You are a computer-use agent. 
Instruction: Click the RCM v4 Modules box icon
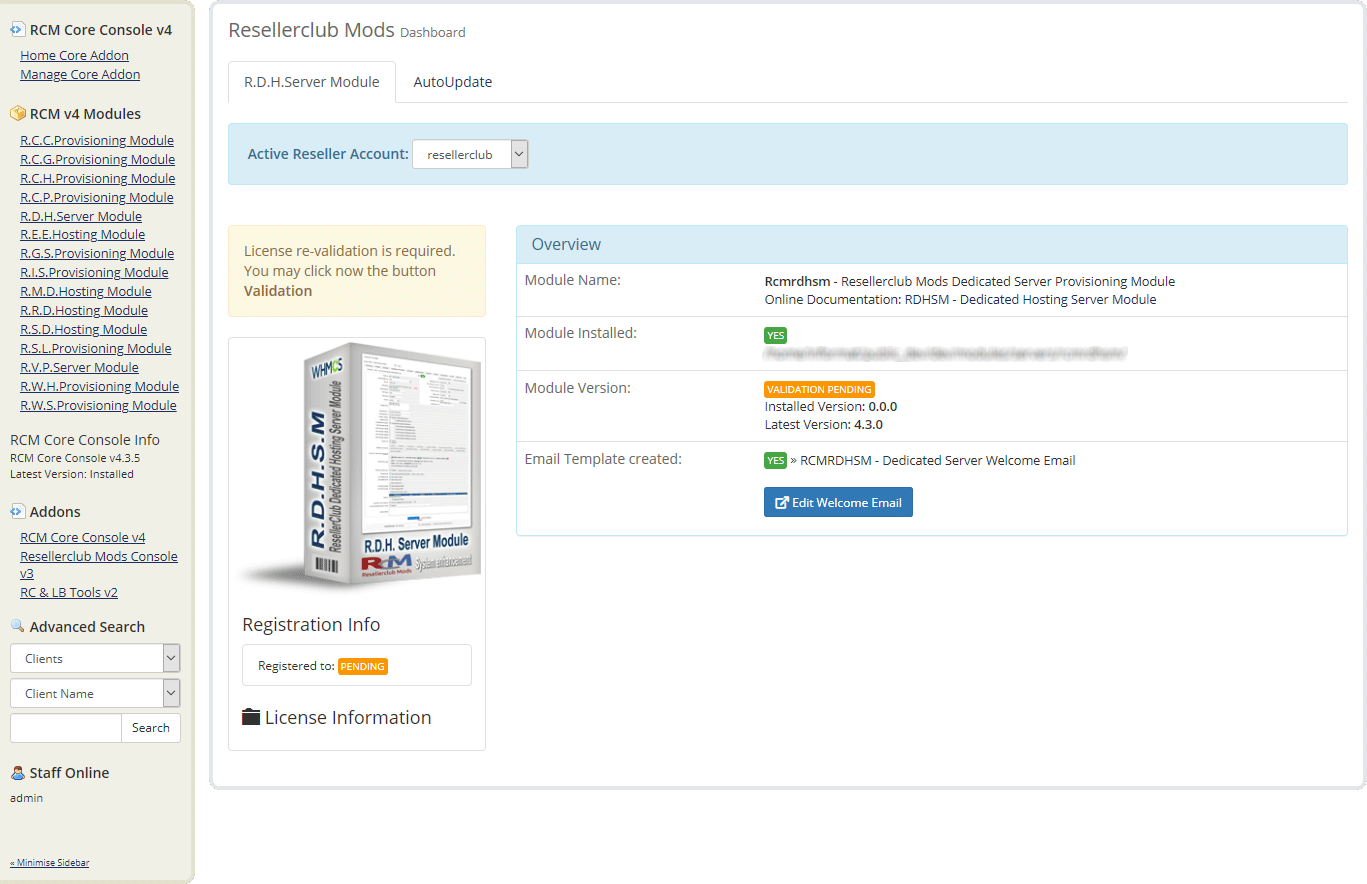pos(17,114)
